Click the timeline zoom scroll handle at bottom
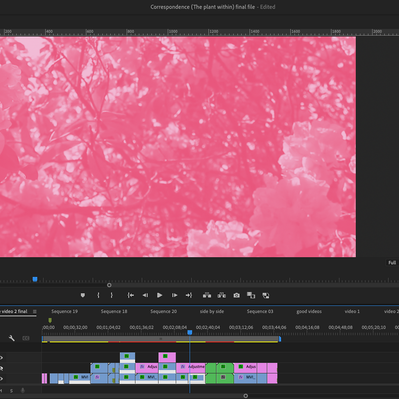Screen dimensions: 399x399 [246, 396]
